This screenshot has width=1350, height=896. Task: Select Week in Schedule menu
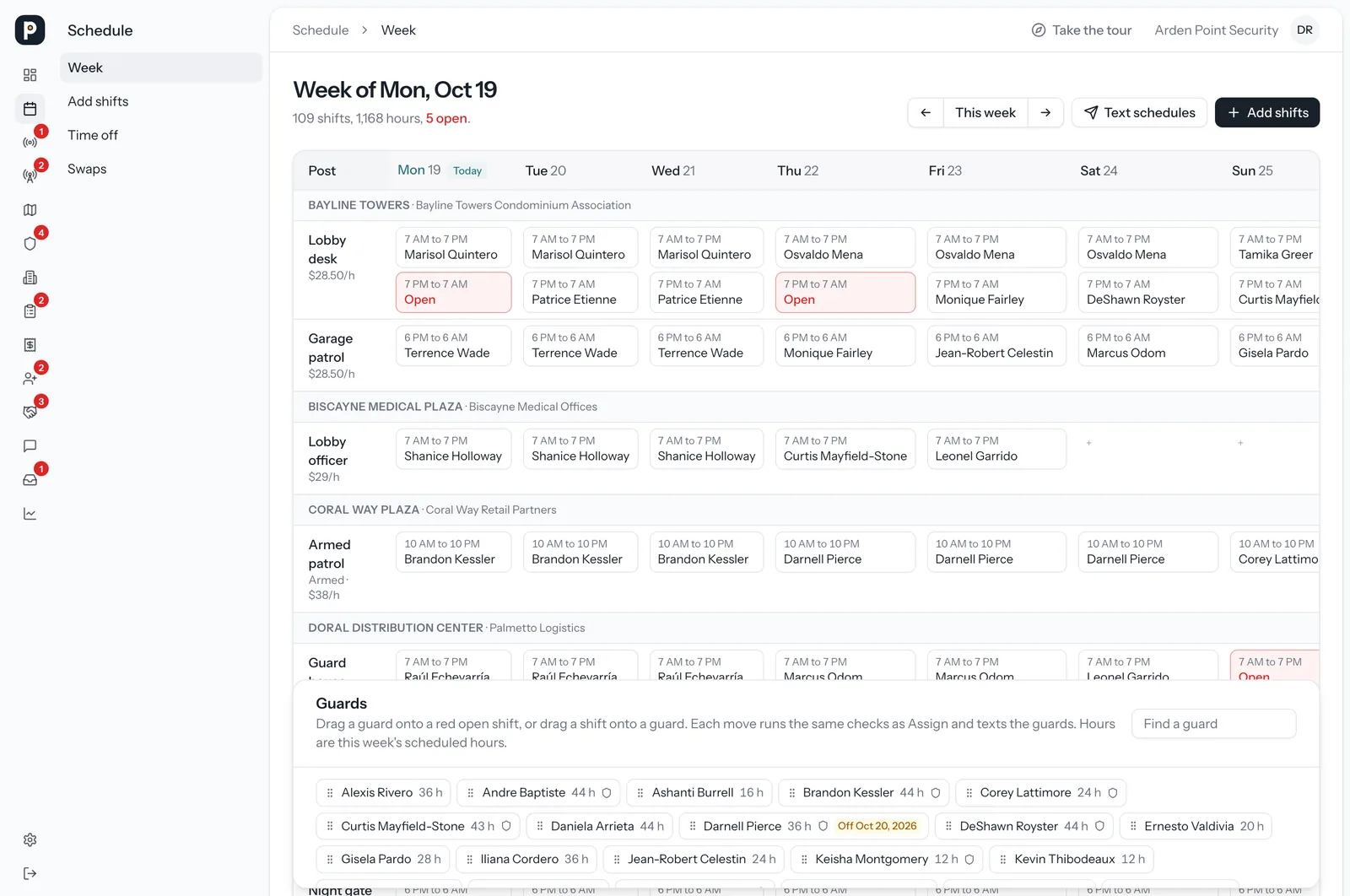coord(161,67)
